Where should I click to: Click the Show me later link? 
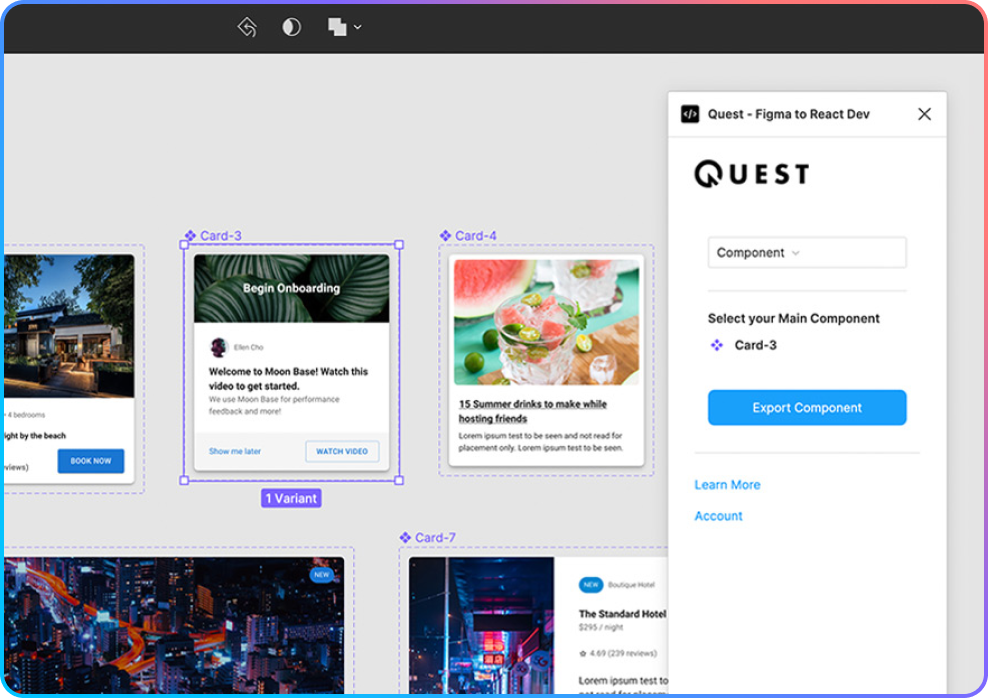pos(234,451)
